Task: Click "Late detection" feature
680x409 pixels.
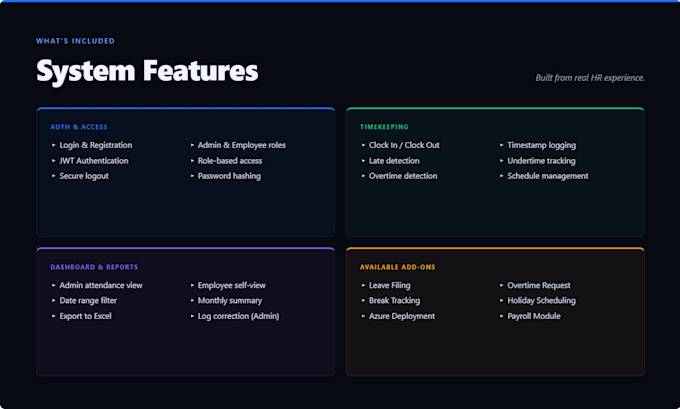Action: pos(394,161)
